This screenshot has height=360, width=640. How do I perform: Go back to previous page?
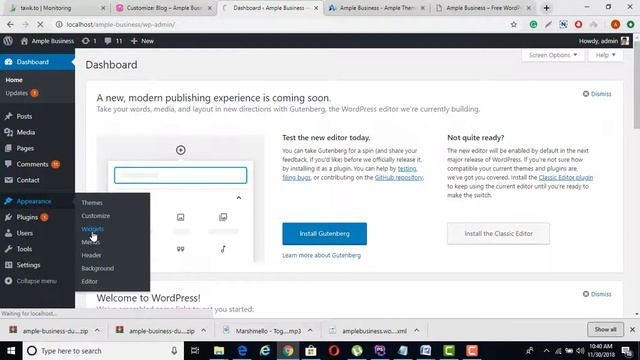pyautogui.click(x=10, y=24)
